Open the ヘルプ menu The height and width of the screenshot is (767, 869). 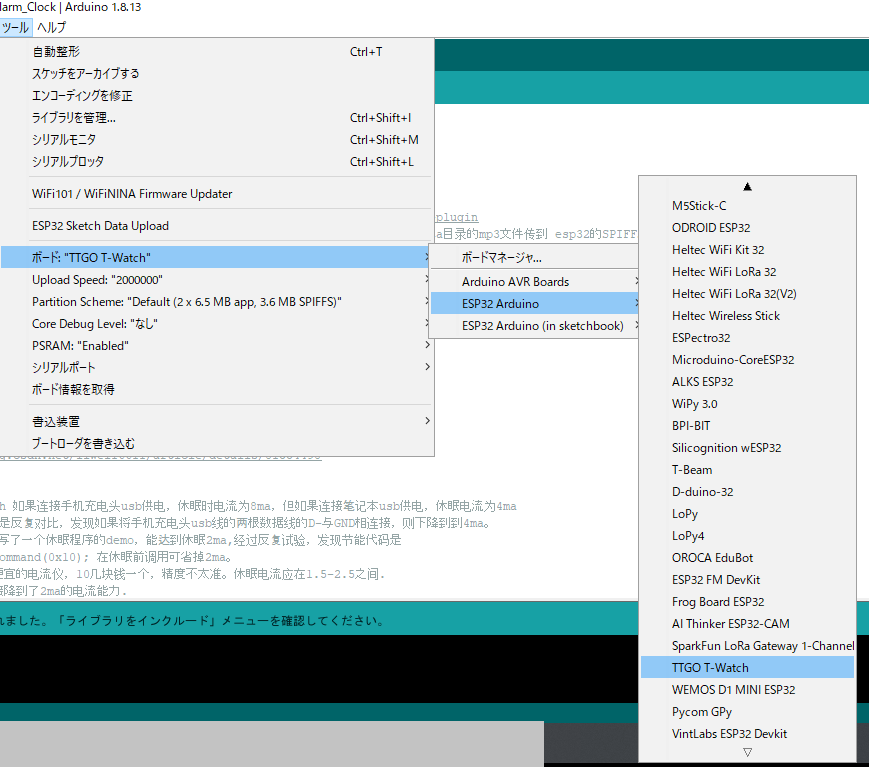click(x=52, y=27)
